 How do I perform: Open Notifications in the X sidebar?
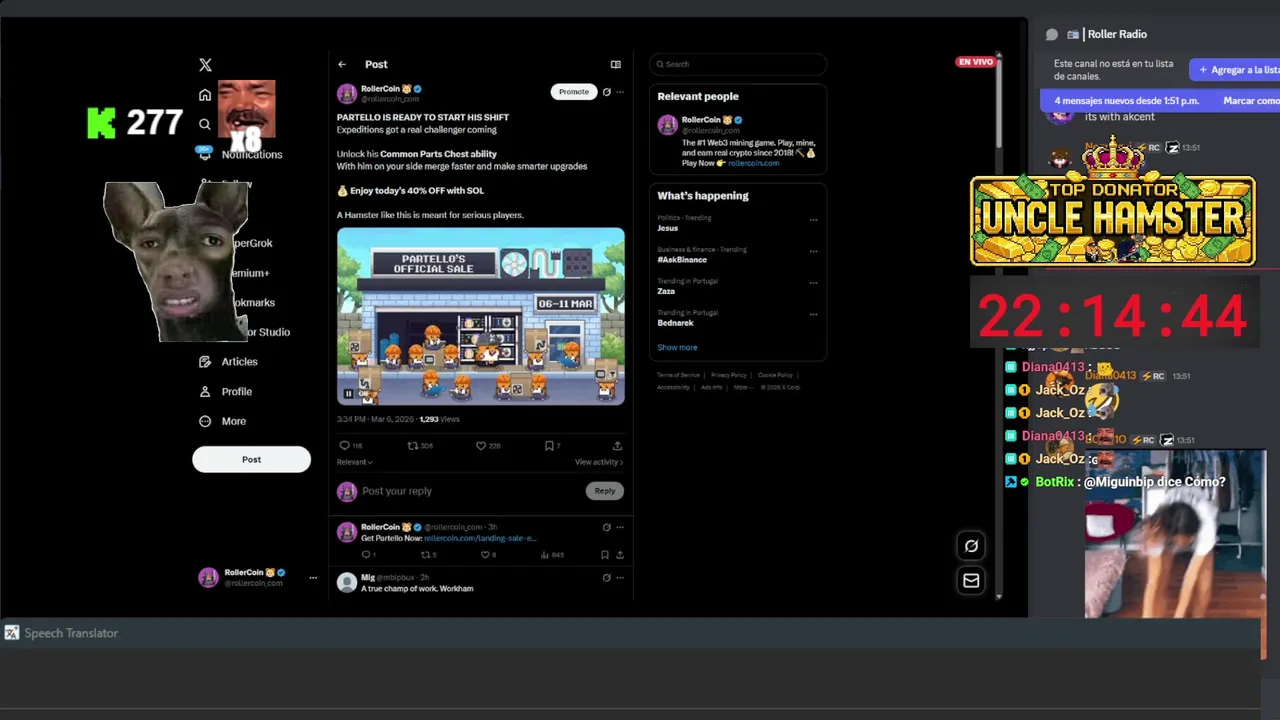(240, 154)
